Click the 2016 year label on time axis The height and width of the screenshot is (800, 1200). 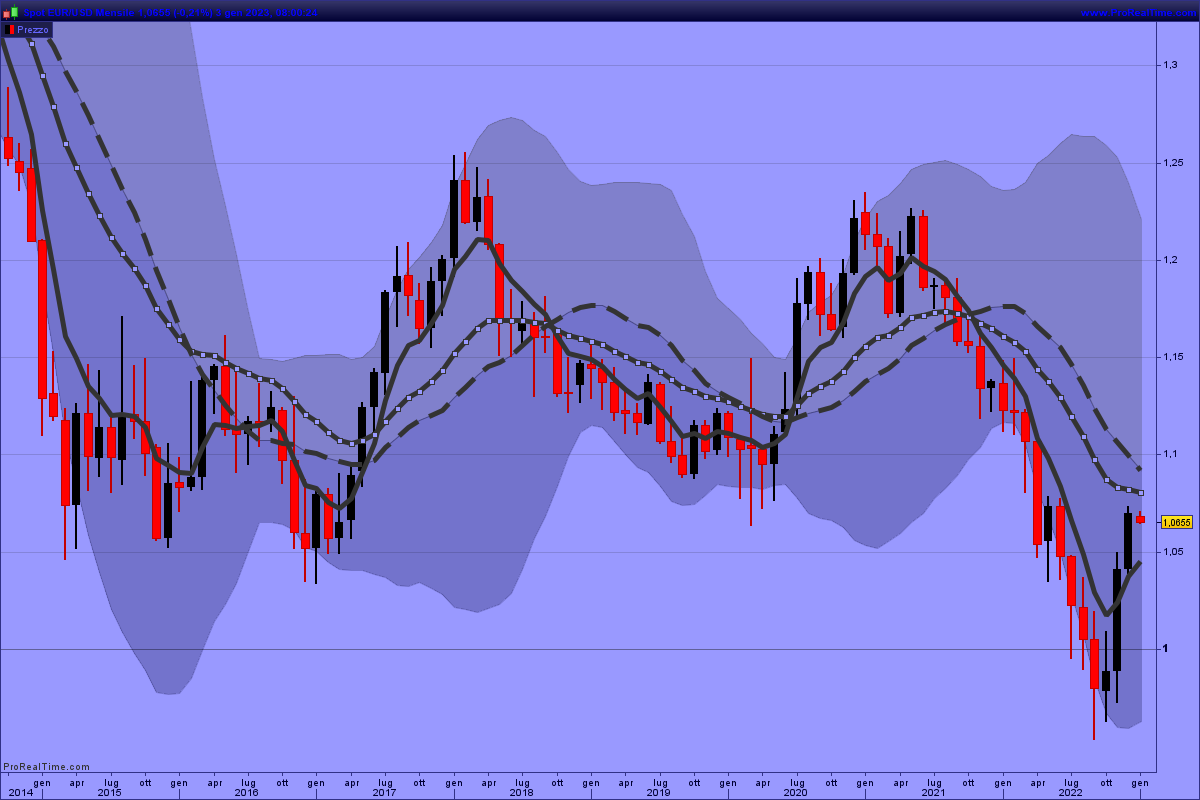[246, 792]
